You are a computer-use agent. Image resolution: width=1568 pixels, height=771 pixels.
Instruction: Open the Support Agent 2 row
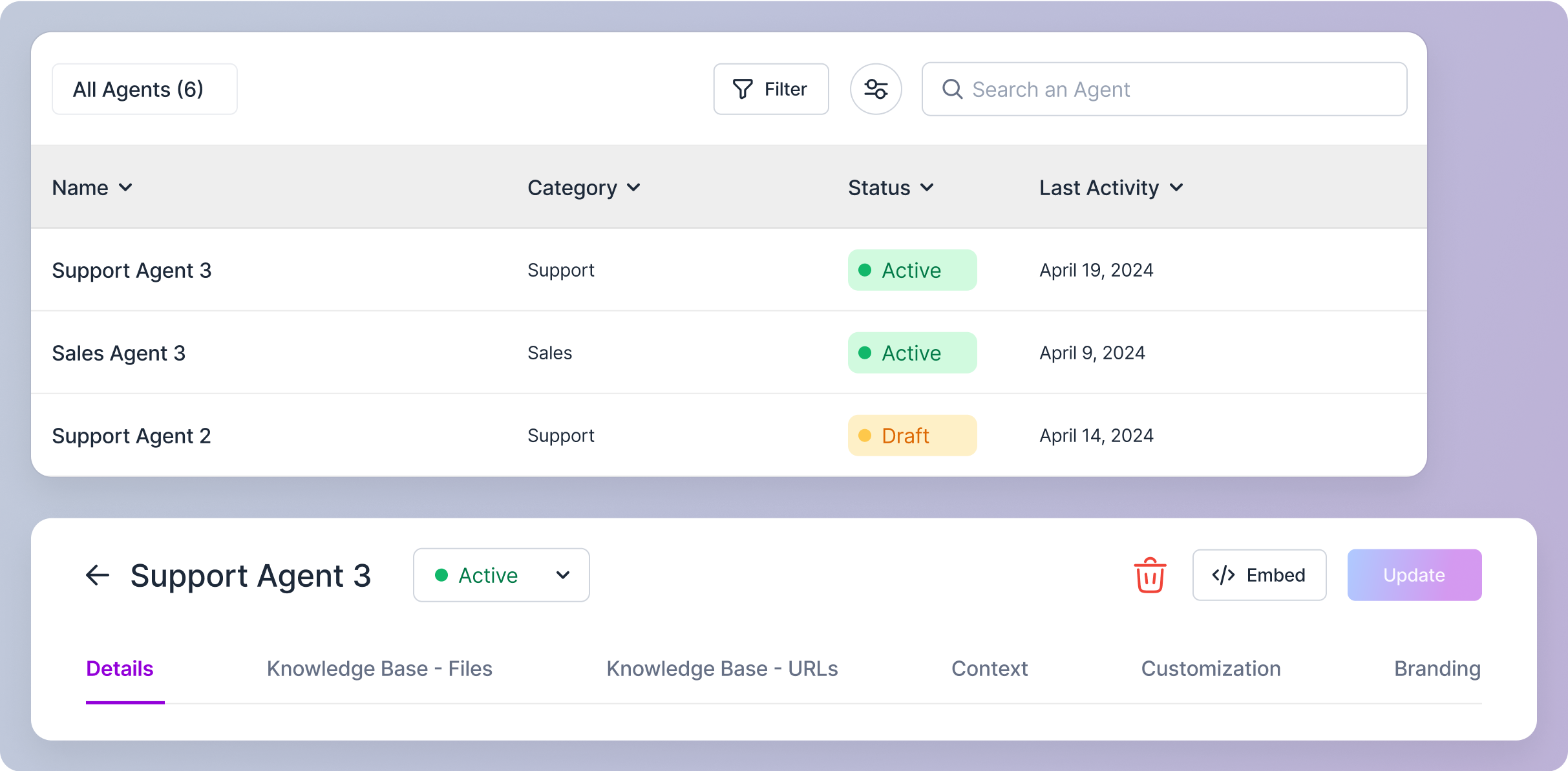tap(132, 436)
